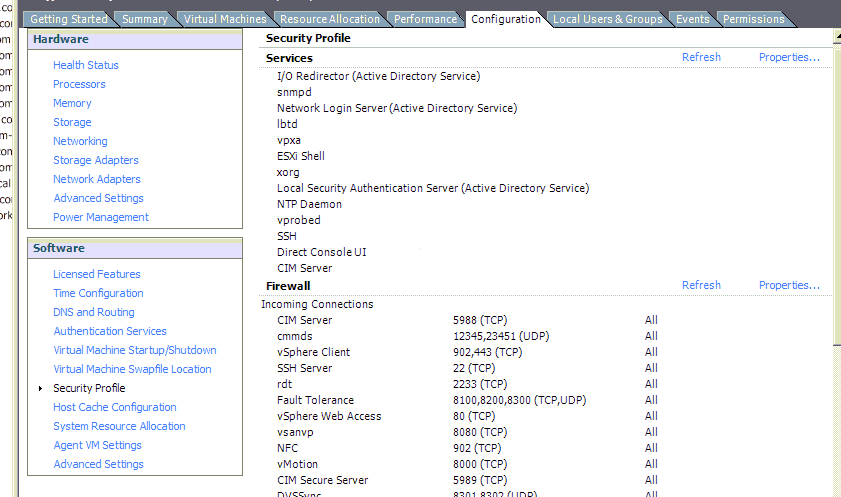Open the Licensed Features link
Image resolution: width=841 pixels, height=497 pixels.
point(97,274)
